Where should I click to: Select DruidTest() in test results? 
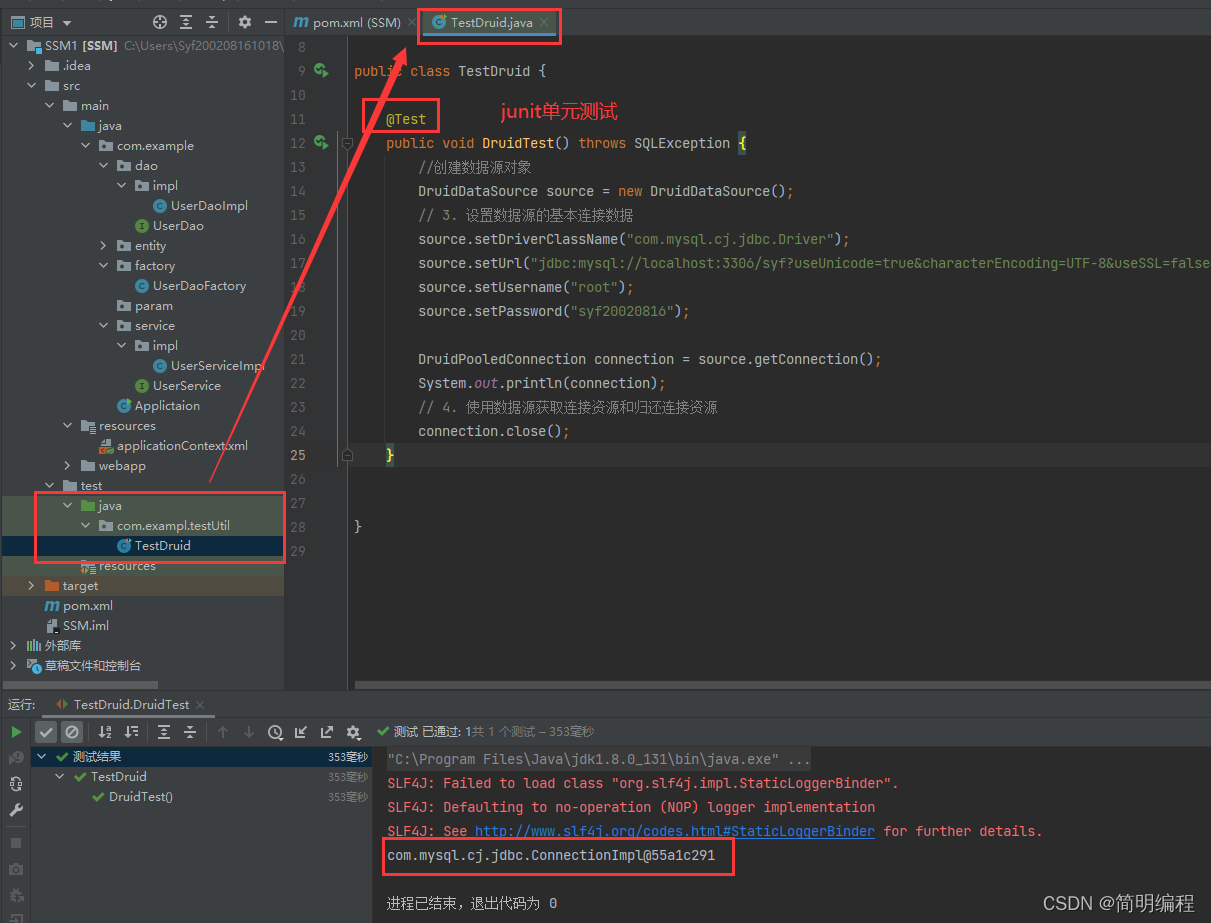[x=140, y=797]
